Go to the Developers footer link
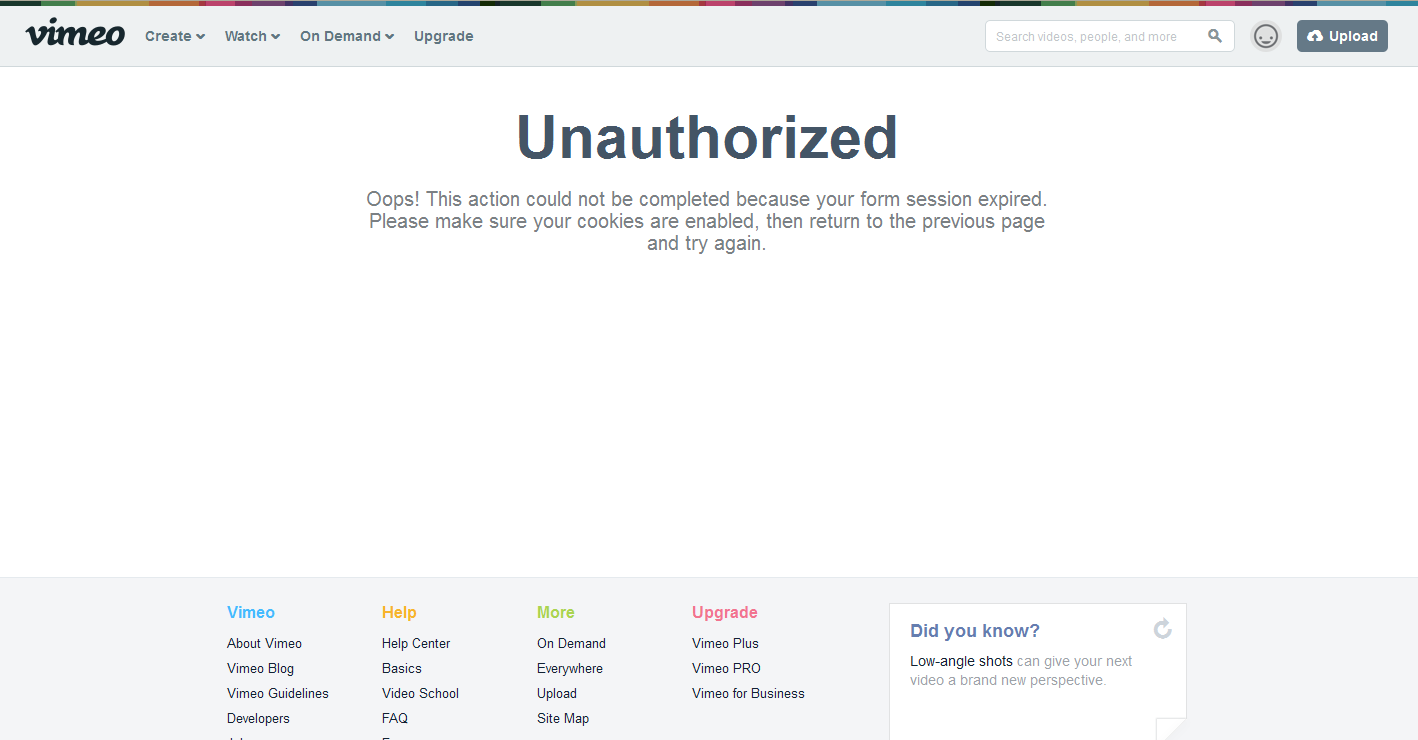This screenshot has width=1418, height=740. pyautogui.click(x=258, y=718)
